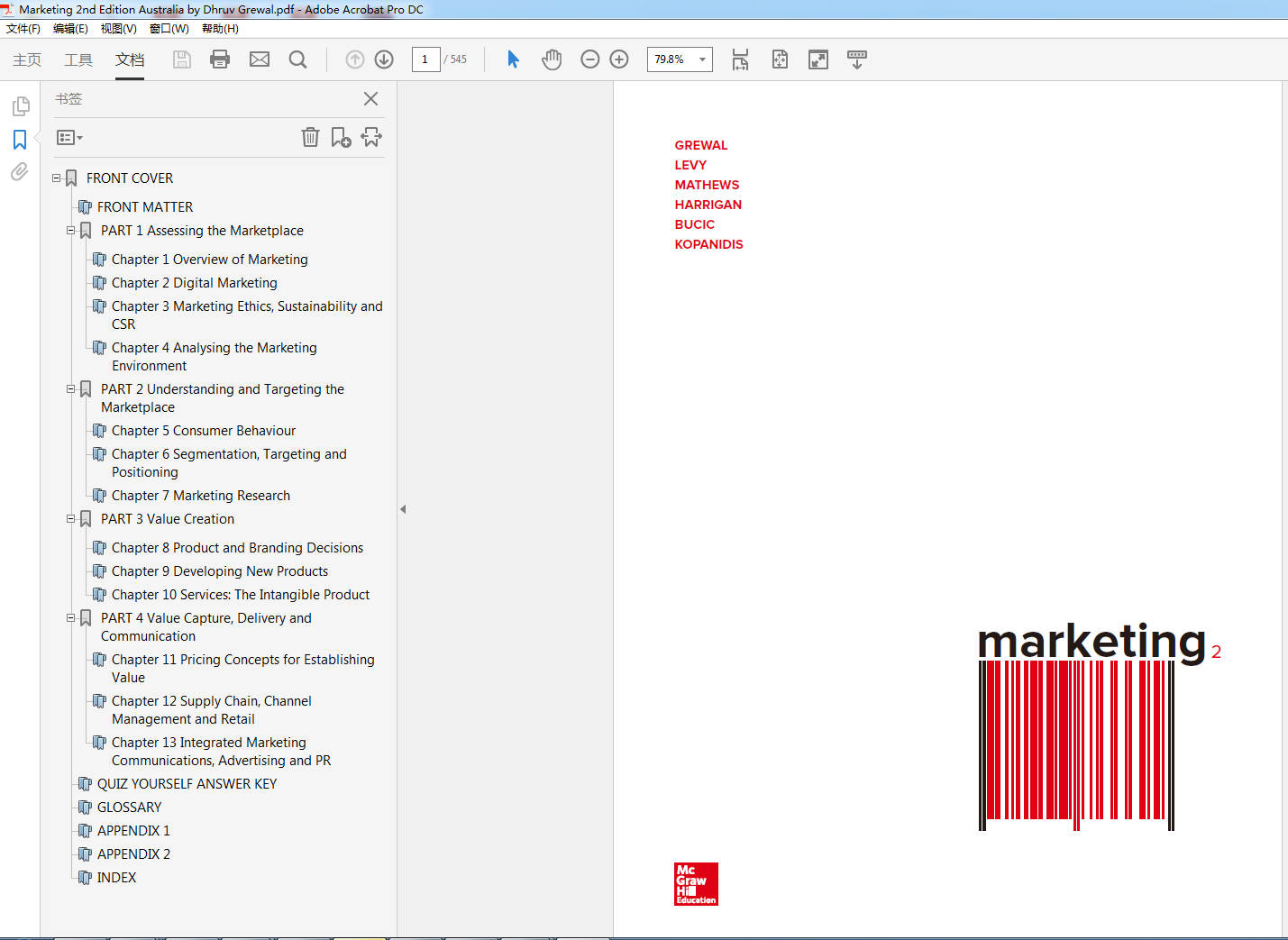Delete selected bookmark with trash icon
Screen dimensions: 1288x940
pos(310,137)
